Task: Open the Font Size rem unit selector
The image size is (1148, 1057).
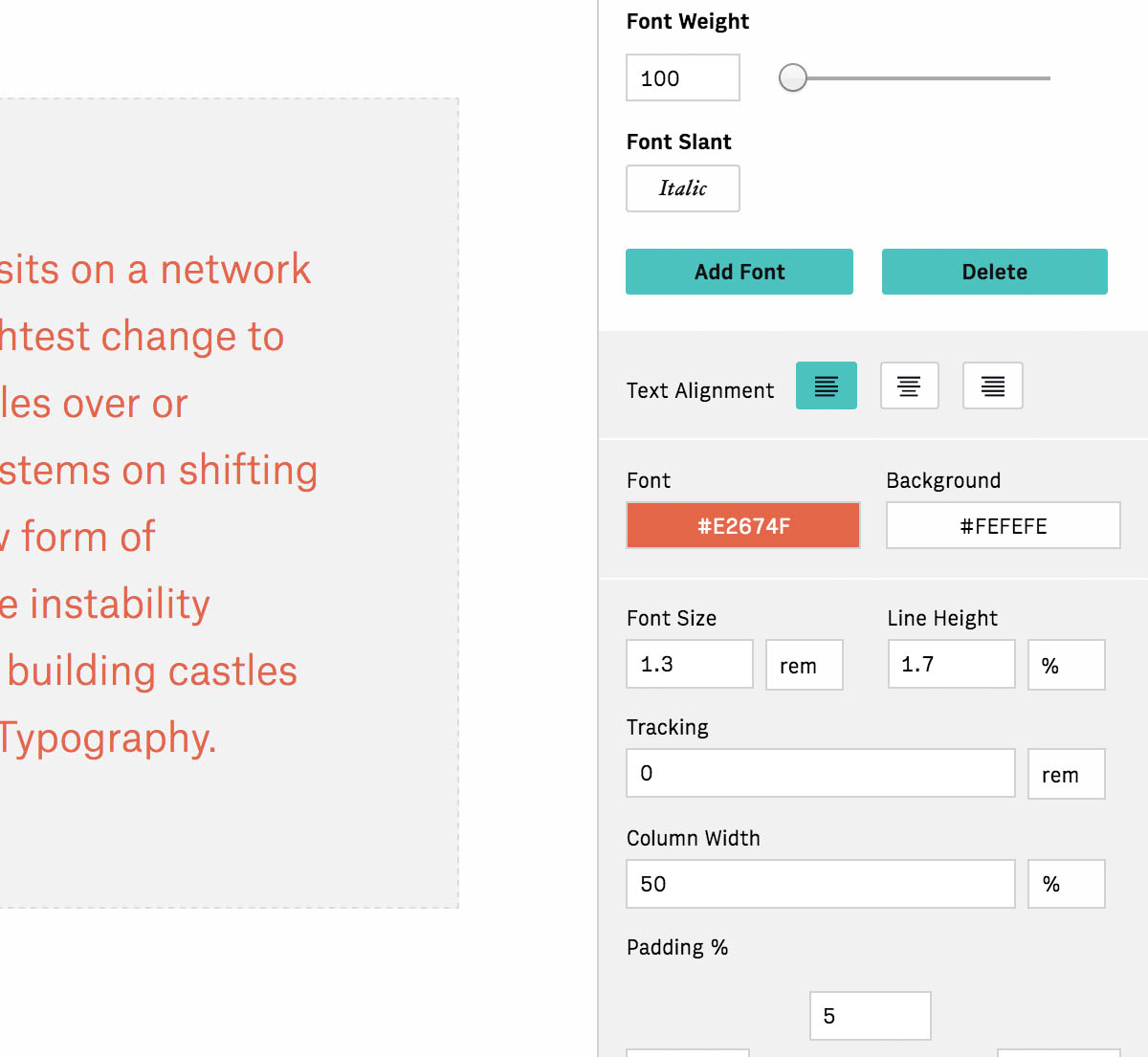Action: [804, 666]
